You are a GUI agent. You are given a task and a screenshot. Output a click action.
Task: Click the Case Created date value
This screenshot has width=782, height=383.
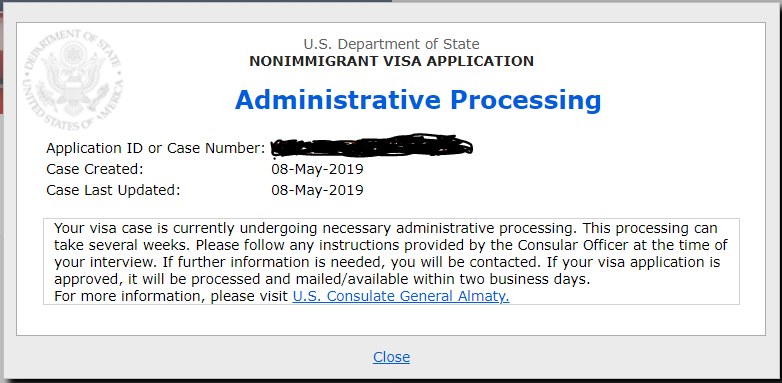click(317, 169)
